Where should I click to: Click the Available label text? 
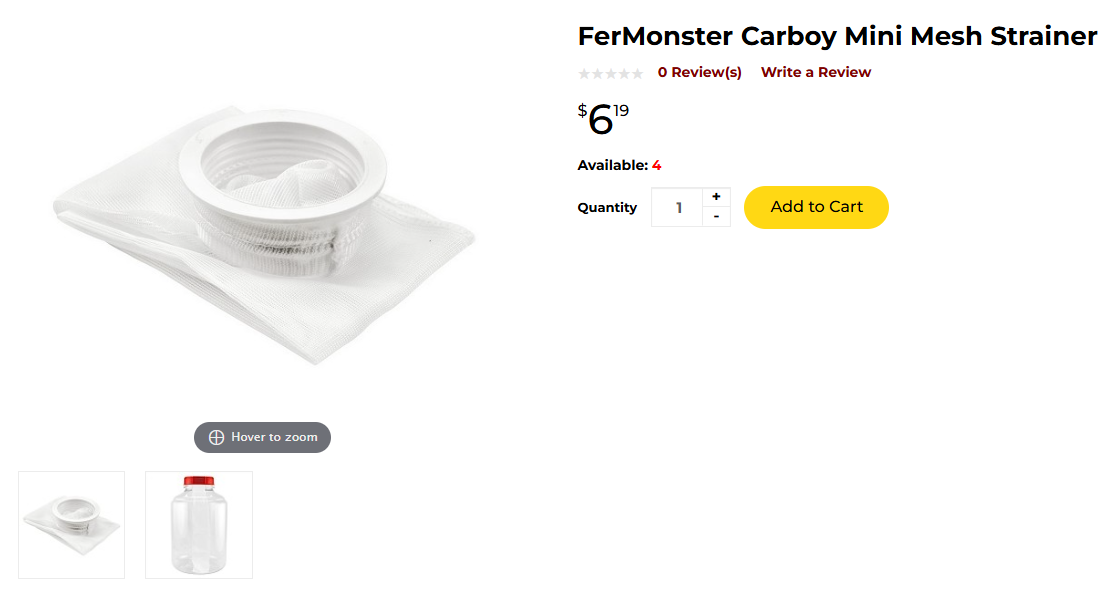point(612,166)
